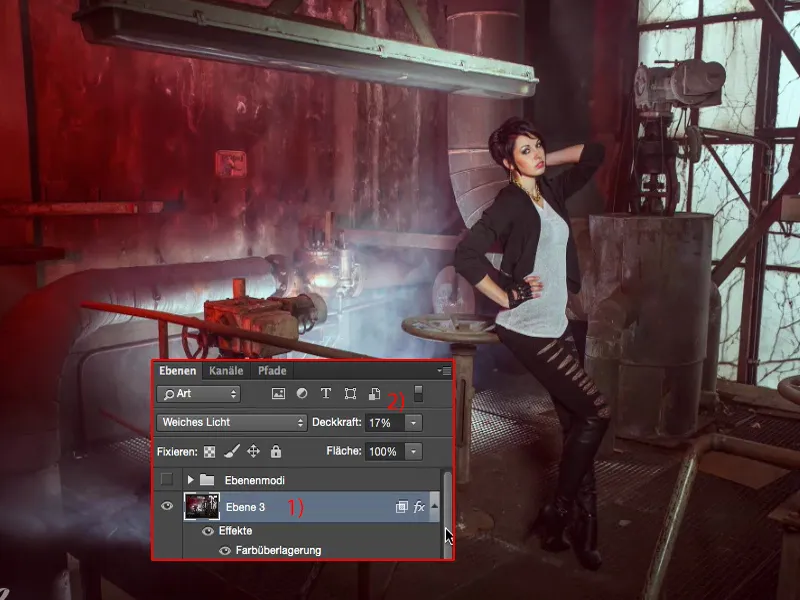Lock all padlock icon
The image size is (800, 600).
276,451
